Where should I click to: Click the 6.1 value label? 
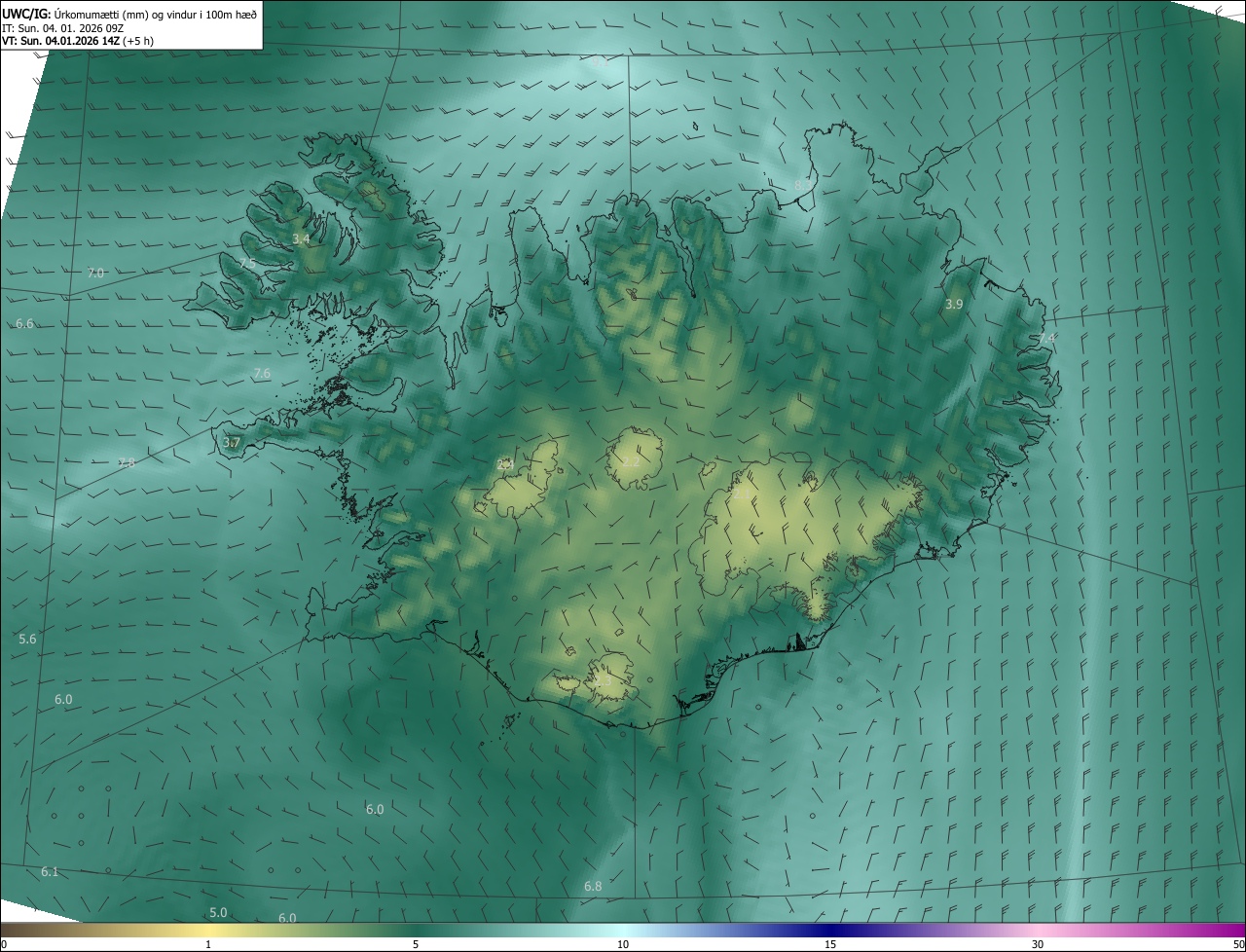pos(50,872)
